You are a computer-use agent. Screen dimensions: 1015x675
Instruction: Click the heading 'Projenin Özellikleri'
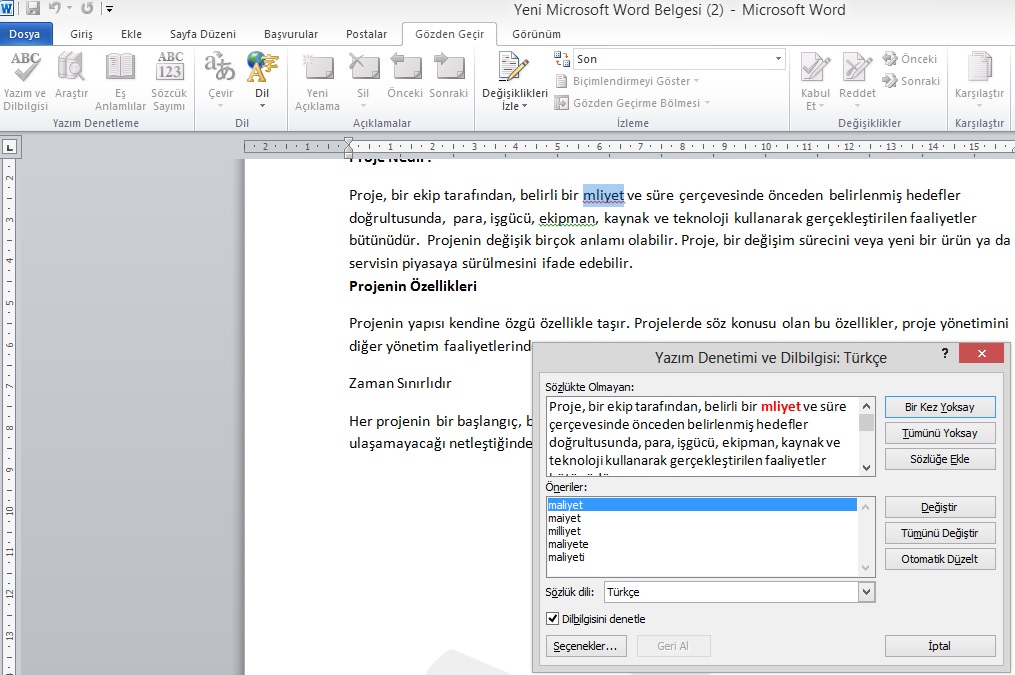413,286
